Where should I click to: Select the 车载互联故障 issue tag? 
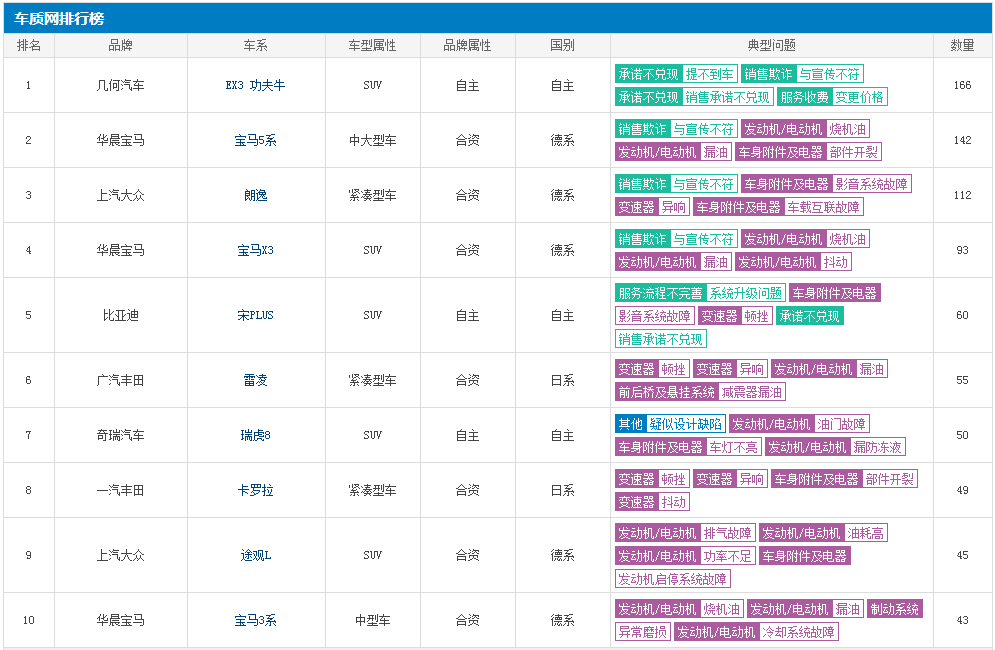[x=823, y=207]
